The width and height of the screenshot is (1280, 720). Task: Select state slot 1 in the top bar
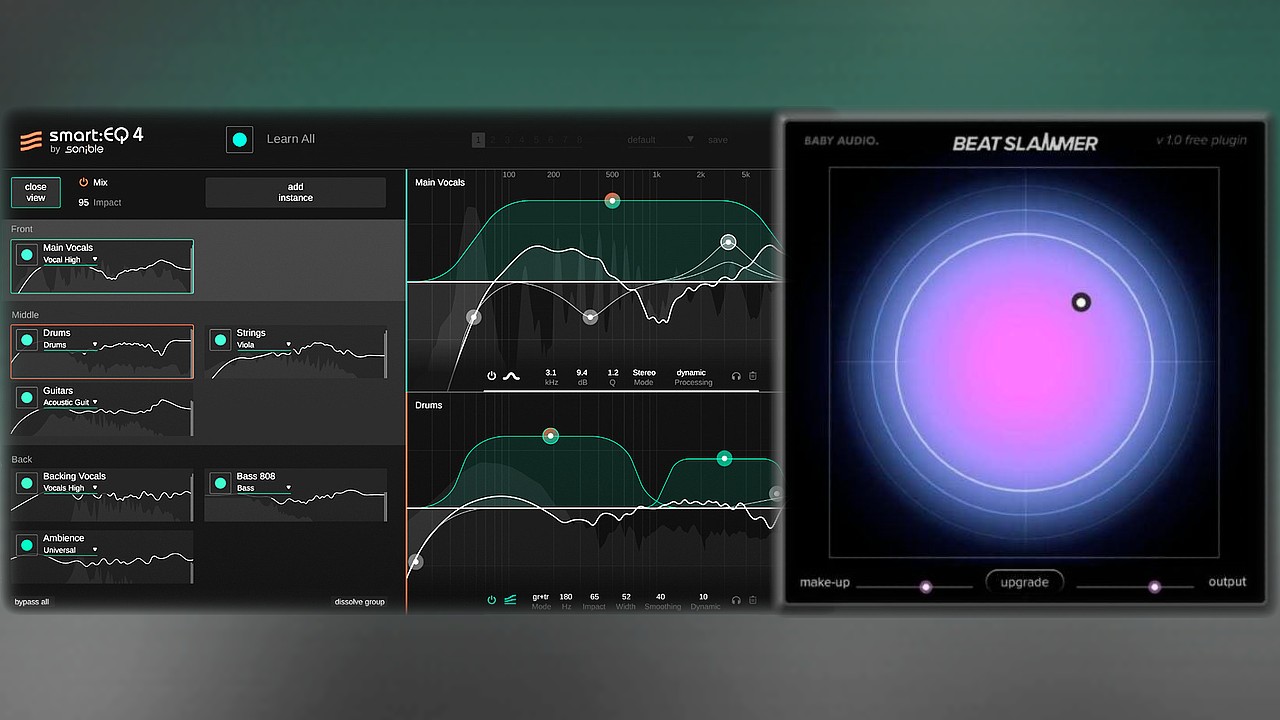tap(478, 140)
